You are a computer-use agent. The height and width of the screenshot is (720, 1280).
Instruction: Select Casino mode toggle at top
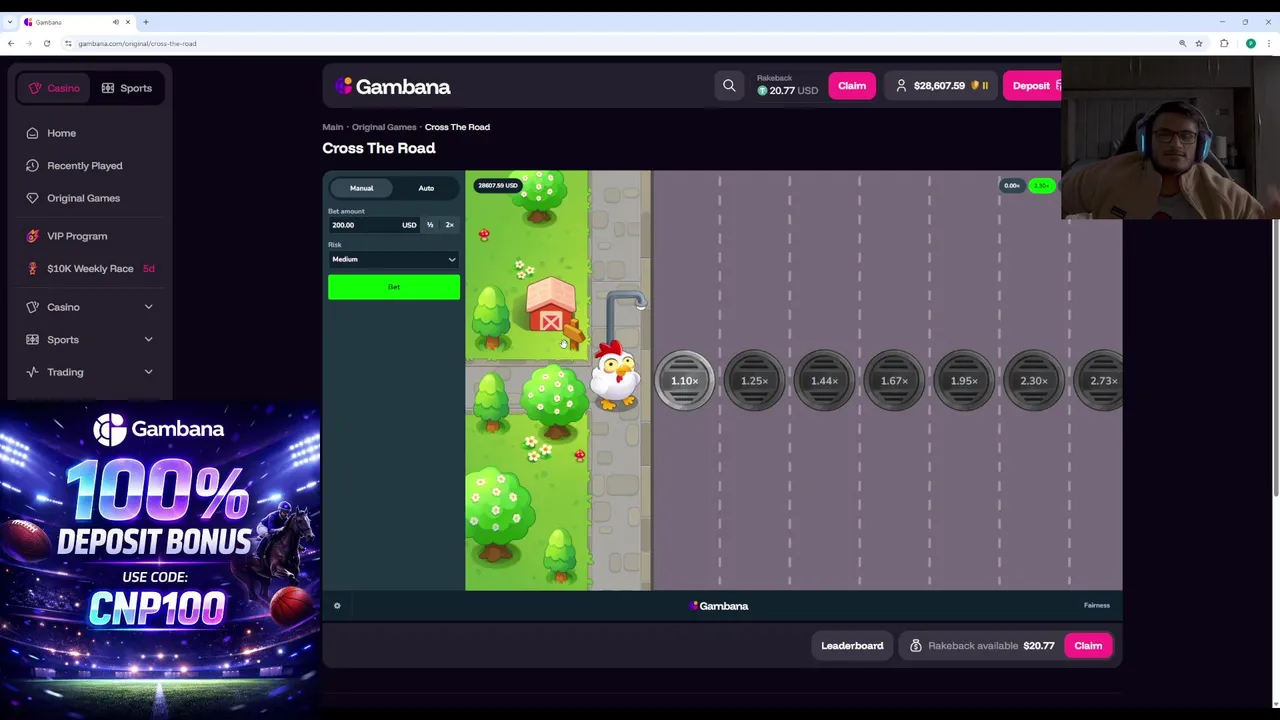point(53,88)
